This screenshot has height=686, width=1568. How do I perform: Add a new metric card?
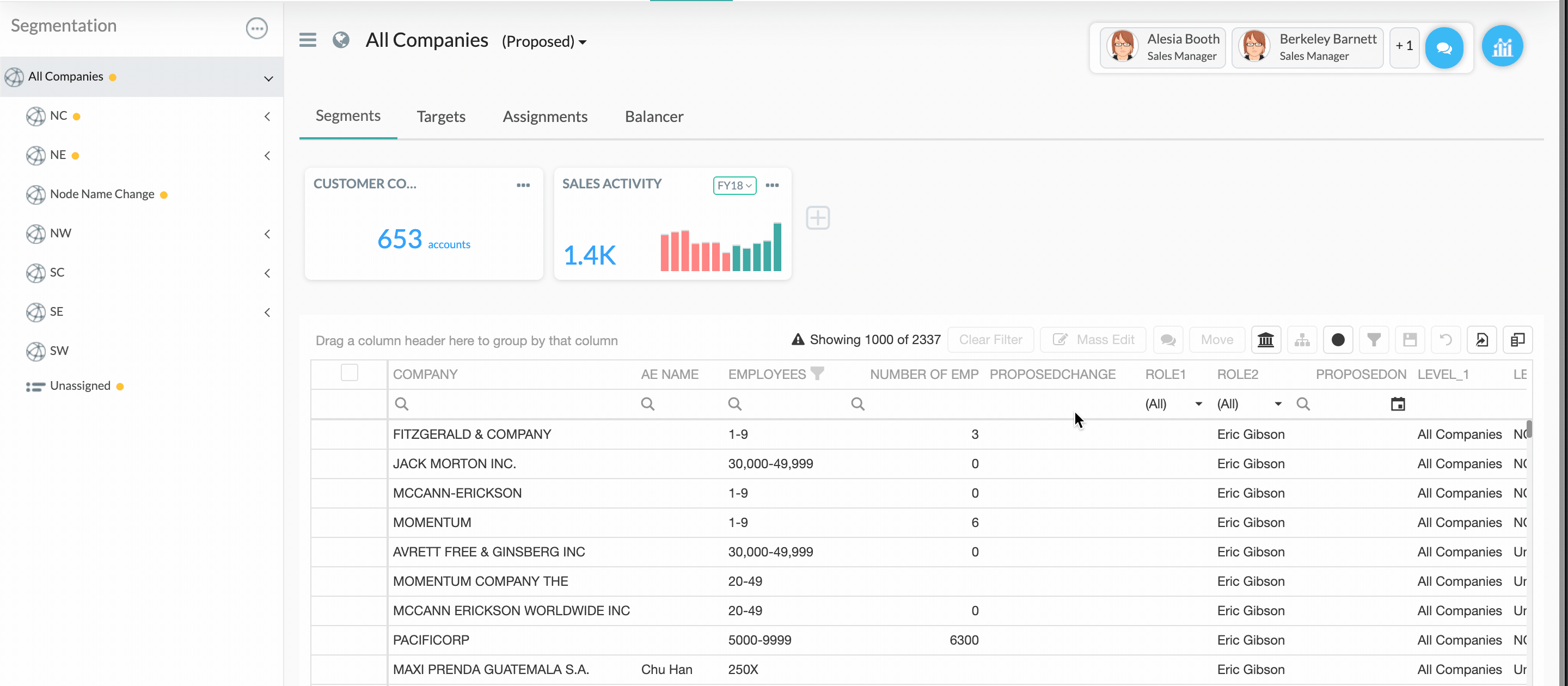(x=817, y=218)
